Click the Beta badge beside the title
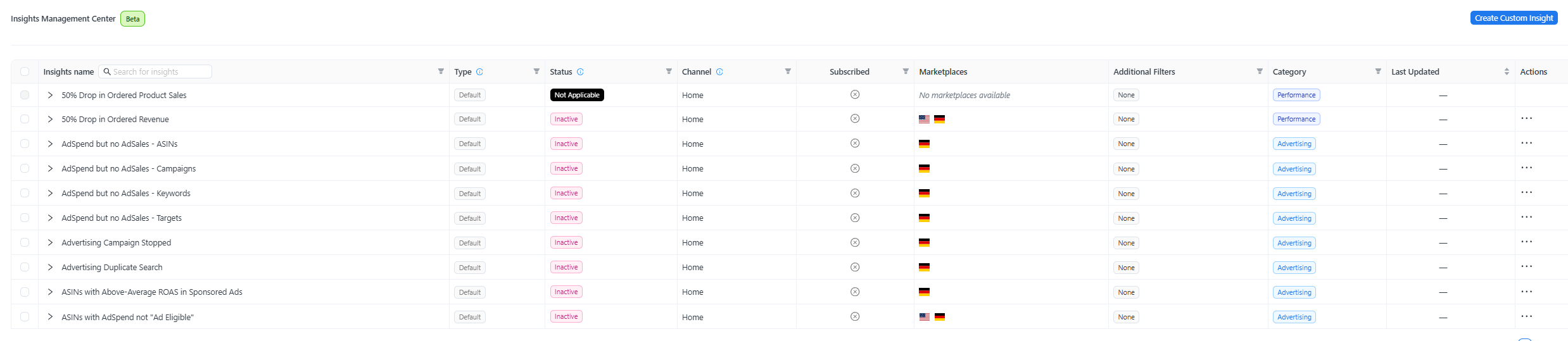The width and height of the screenshot is (1568, 341). (132, 19)
